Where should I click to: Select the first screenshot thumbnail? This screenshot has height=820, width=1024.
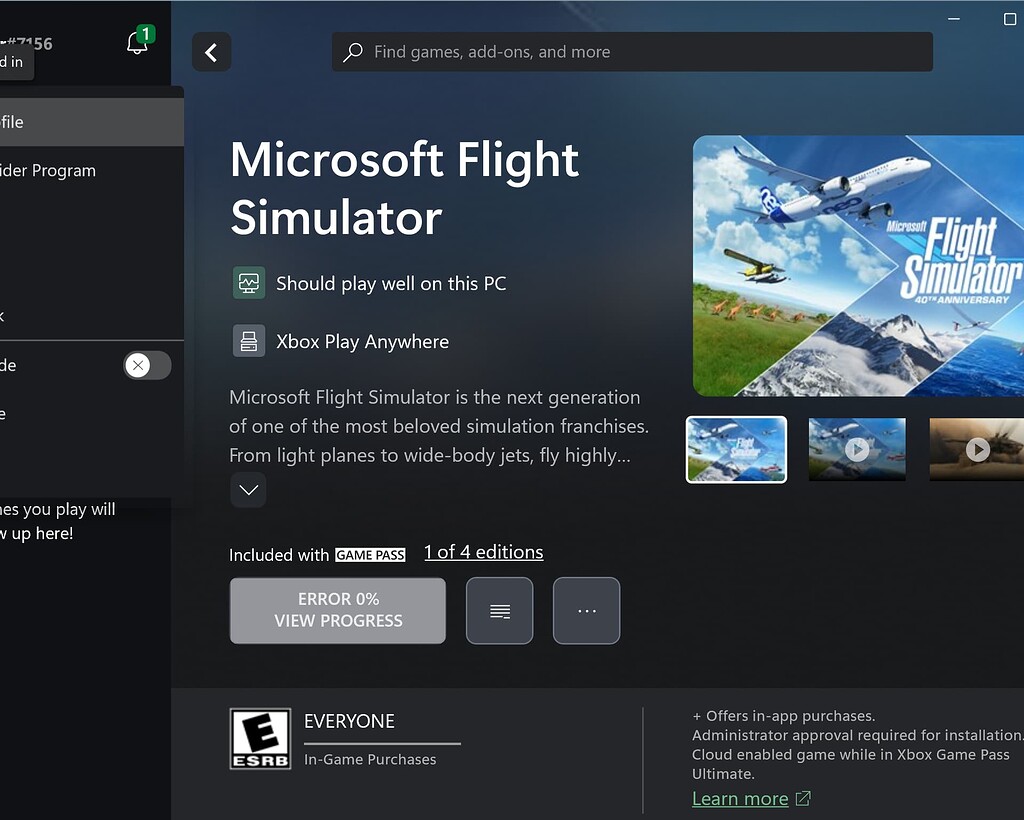(x=736, y=450)
